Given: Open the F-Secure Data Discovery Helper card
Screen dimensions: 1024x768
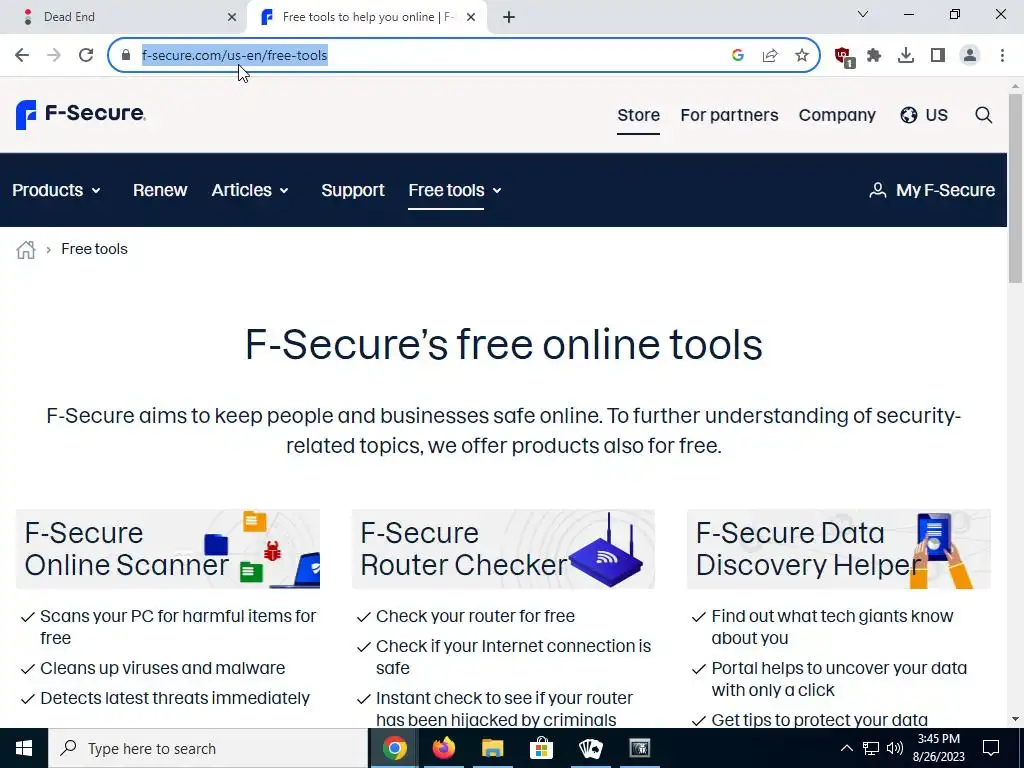Looking at the screenshot, I should point(839,549).
